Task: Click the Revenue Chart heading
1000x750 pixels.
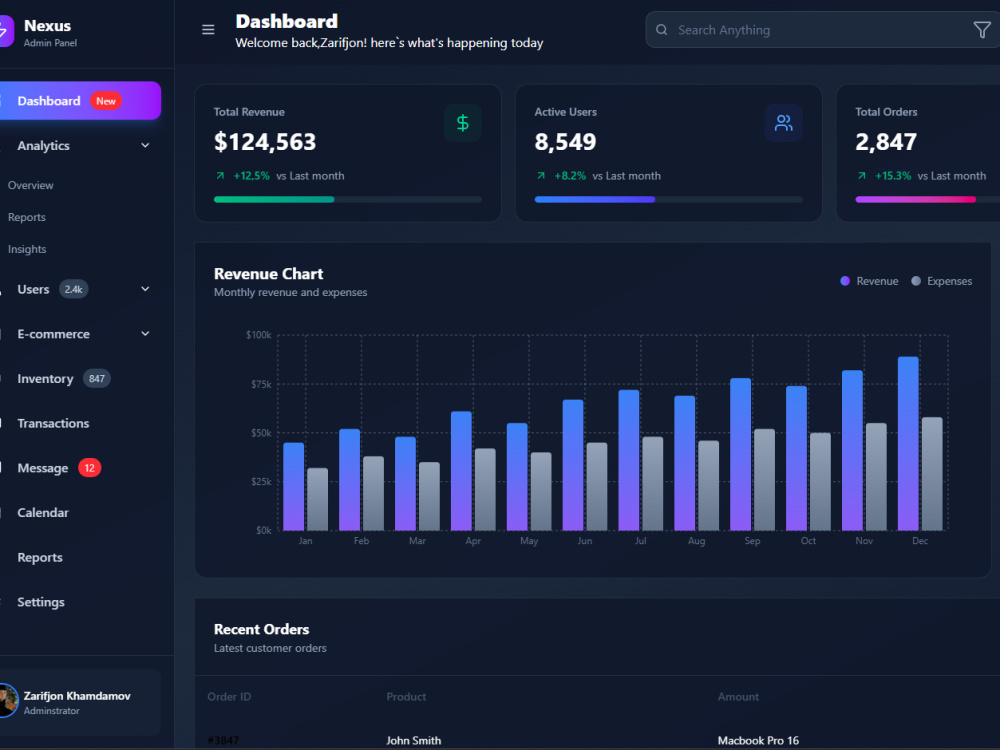Action: pyautogui.click(x=268, y=274)
